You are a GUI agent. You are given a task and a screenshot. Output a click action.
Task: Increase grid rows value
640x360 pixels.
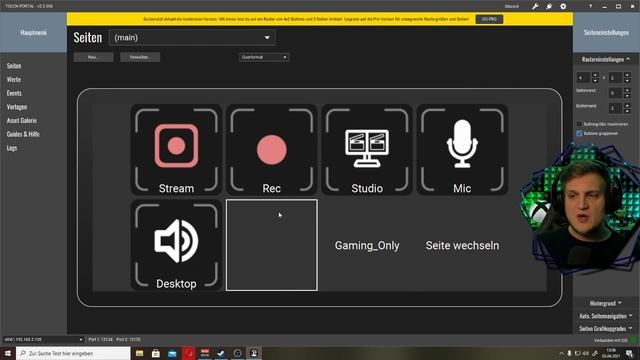click(627, 75)
